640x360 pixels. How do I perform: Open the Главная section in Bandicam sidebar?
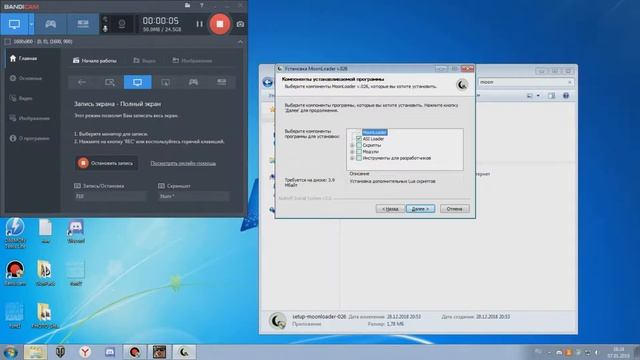(x=24, y=58)
